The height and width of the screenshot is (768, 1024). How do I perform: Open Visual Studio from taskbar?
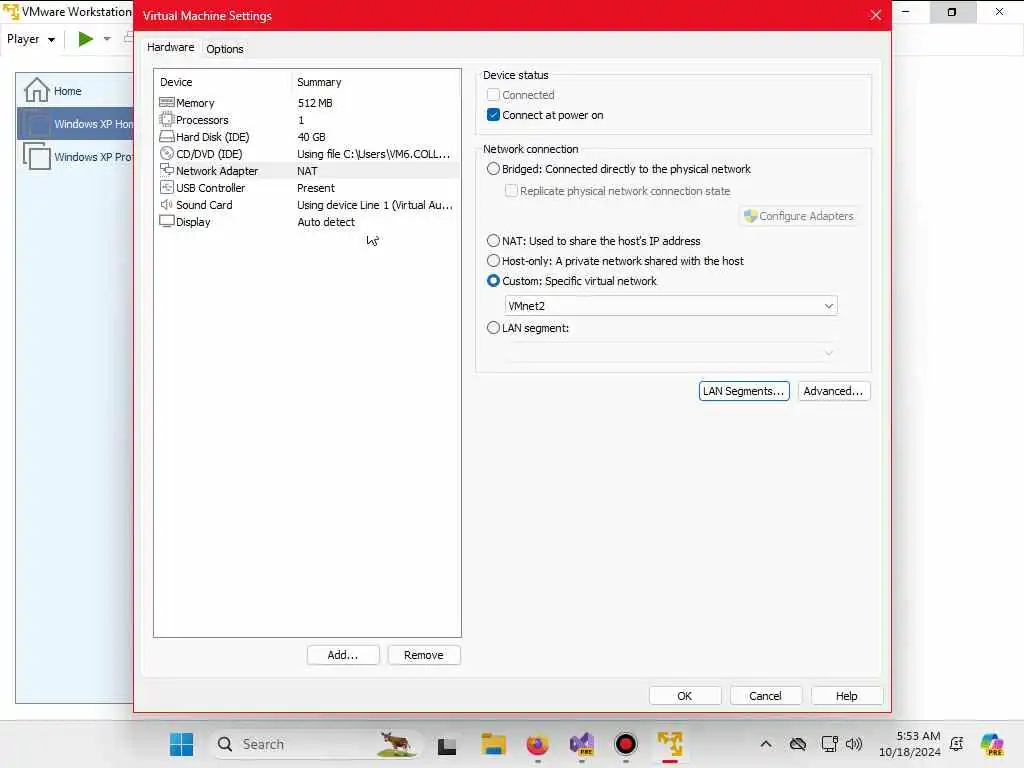tap(582, 744)
